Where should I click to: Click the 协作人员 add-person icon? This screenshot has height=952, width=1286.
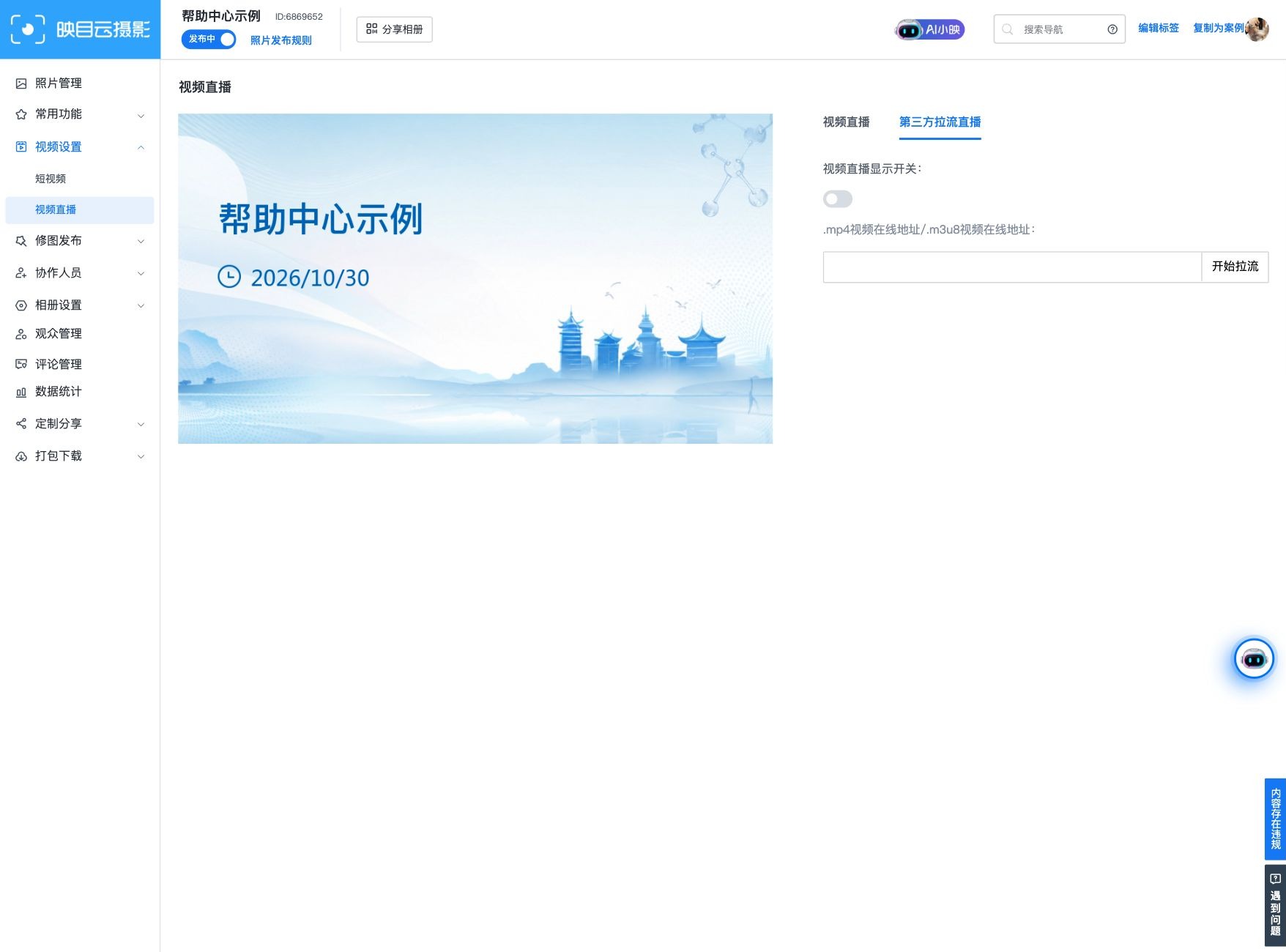21,273
